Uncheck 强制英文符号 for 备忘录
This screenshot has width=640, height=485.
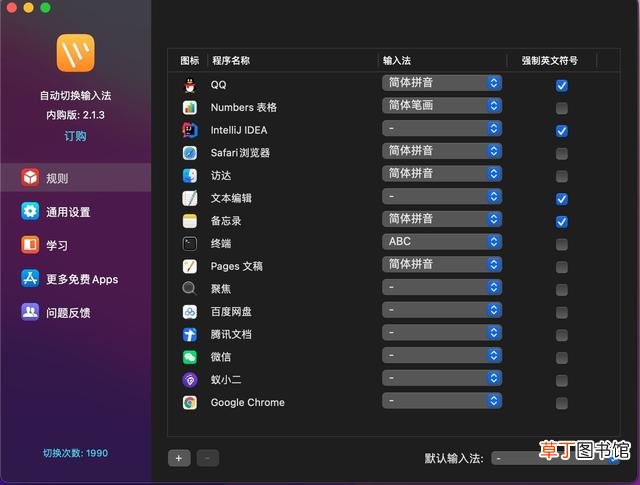[562, 222]
